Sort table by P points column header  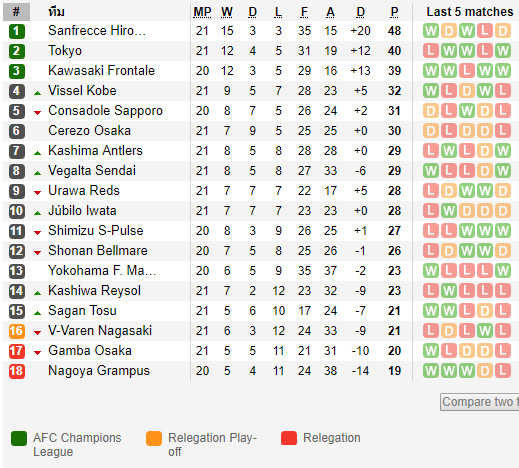click(394, 12)
